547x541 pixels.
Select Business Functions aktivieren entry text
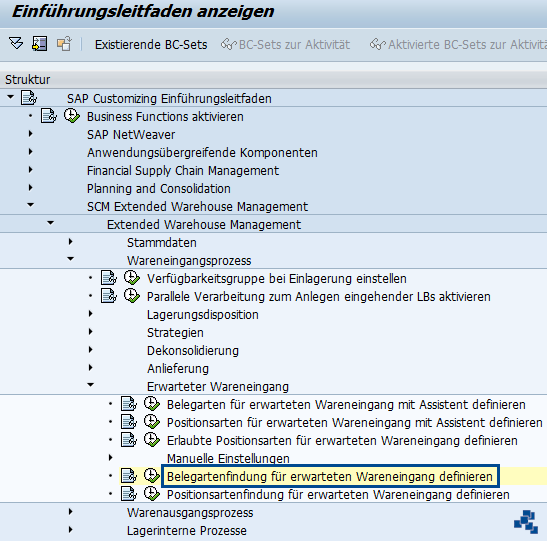click(165, 117)
